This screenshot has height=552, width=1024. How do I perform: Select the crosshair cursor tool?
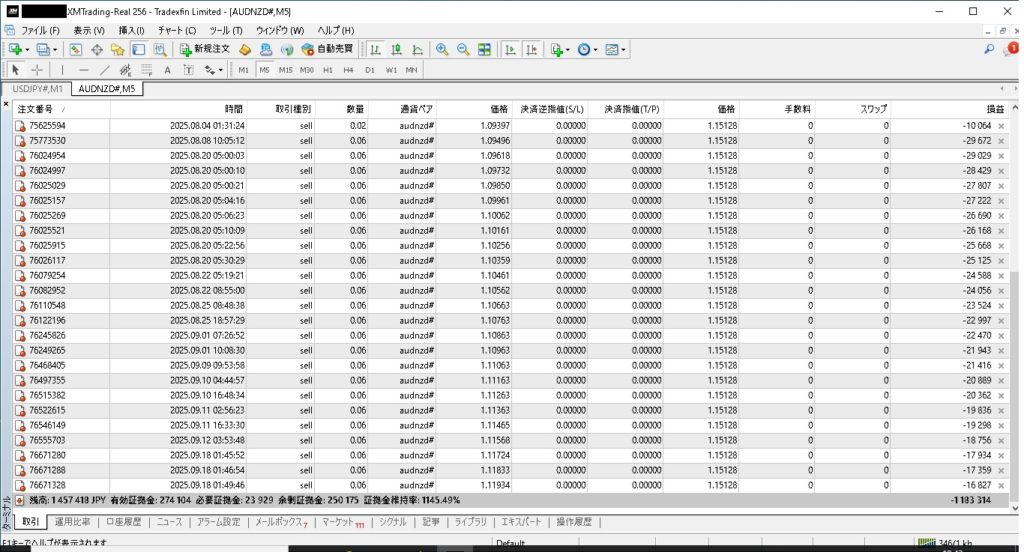coord(37,70)
